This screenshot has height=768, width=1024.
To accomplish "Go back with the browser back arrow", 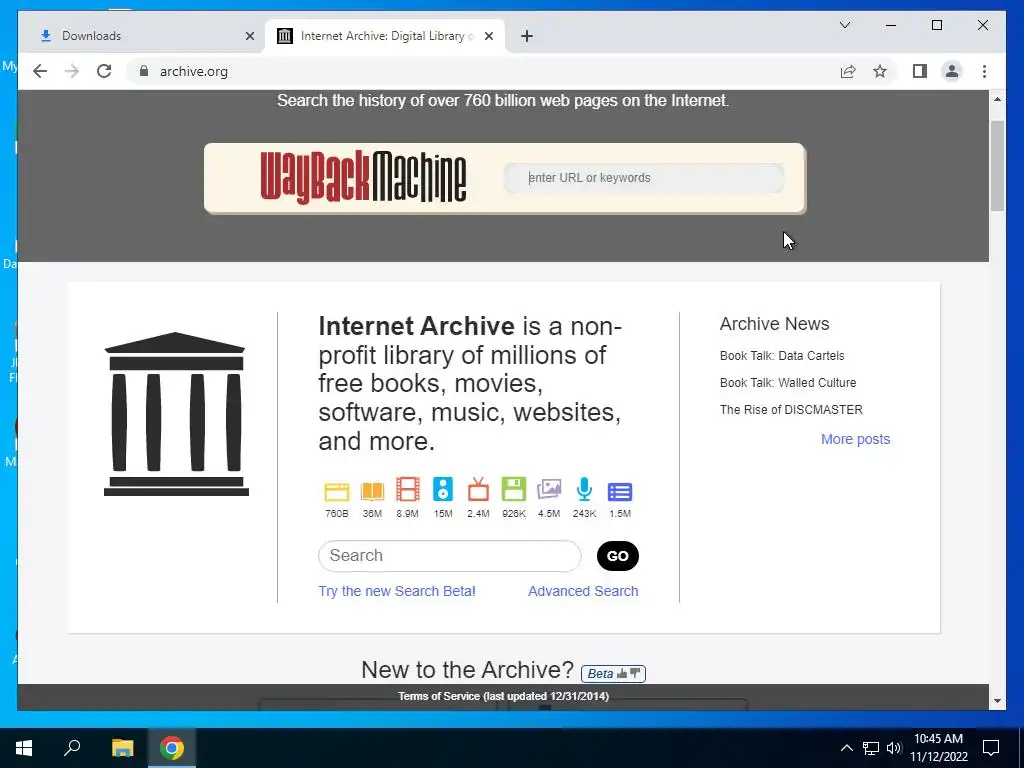I will click(40, 71).
